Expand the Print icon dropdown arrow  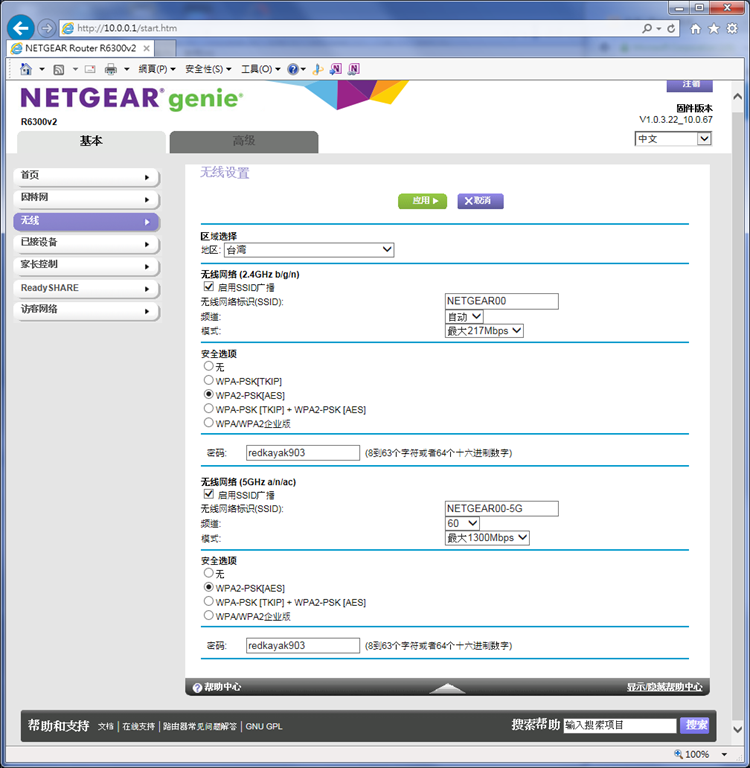click(x=126, y=69)
